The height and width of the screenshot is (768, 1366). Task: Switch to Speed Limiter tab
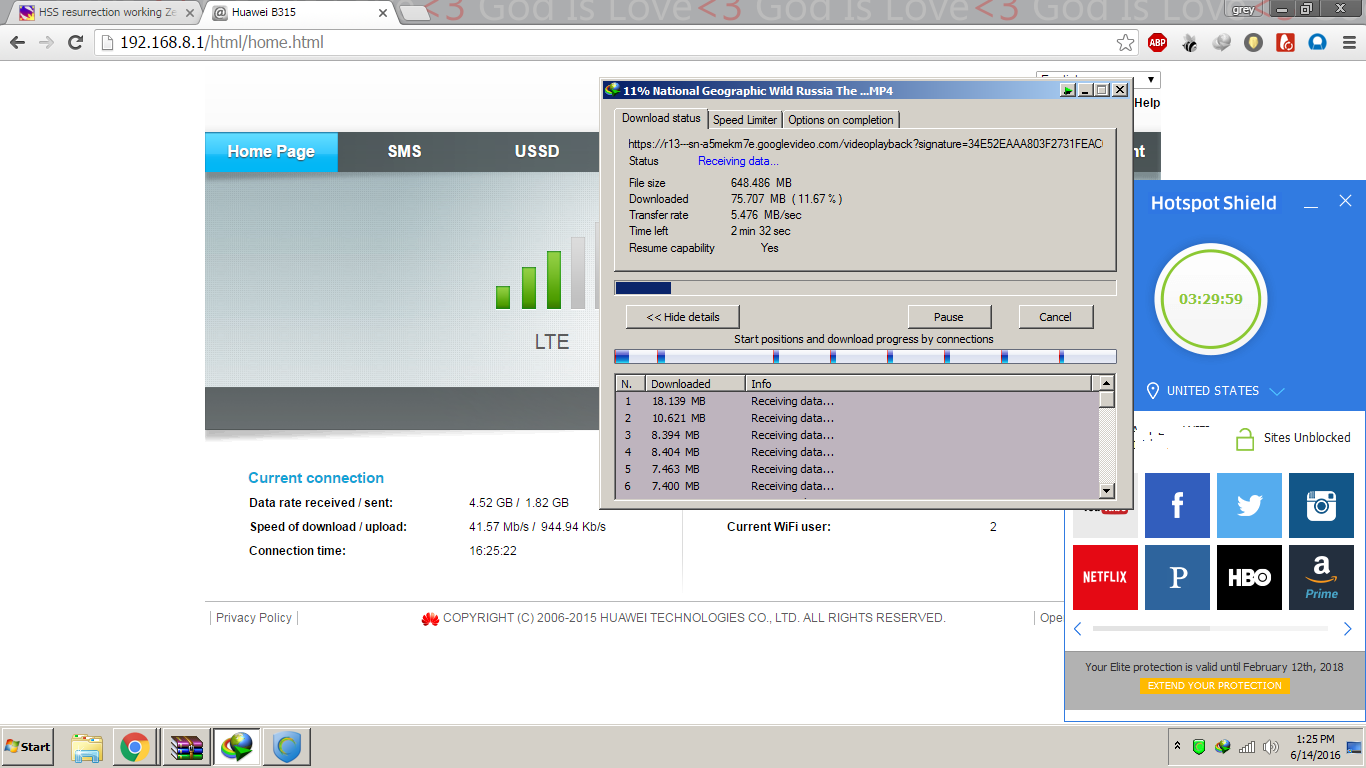click(x=745, y=120)
